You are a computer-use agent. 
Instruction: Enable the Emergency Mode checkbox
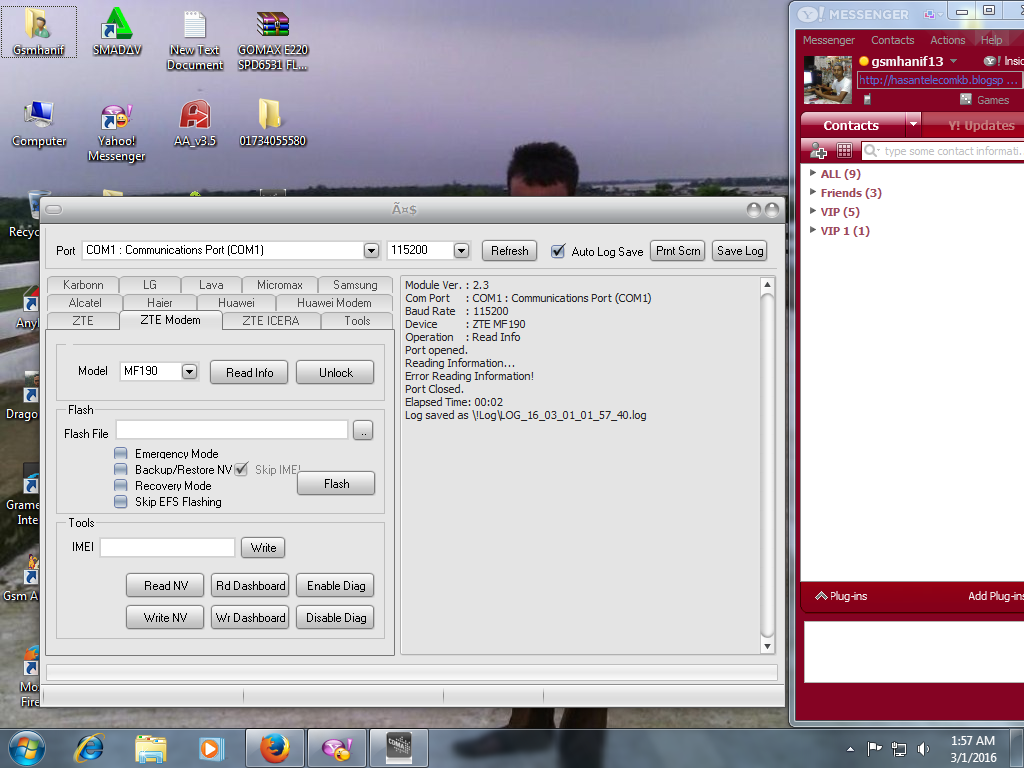(x=121, y=453)
